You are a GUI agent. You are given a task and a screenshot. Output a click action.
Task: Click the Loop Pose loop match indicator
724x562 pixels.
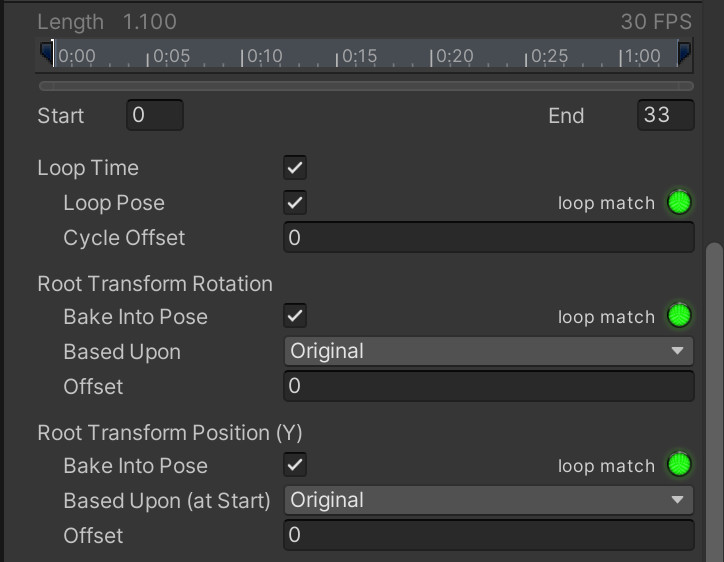point(679,202)
